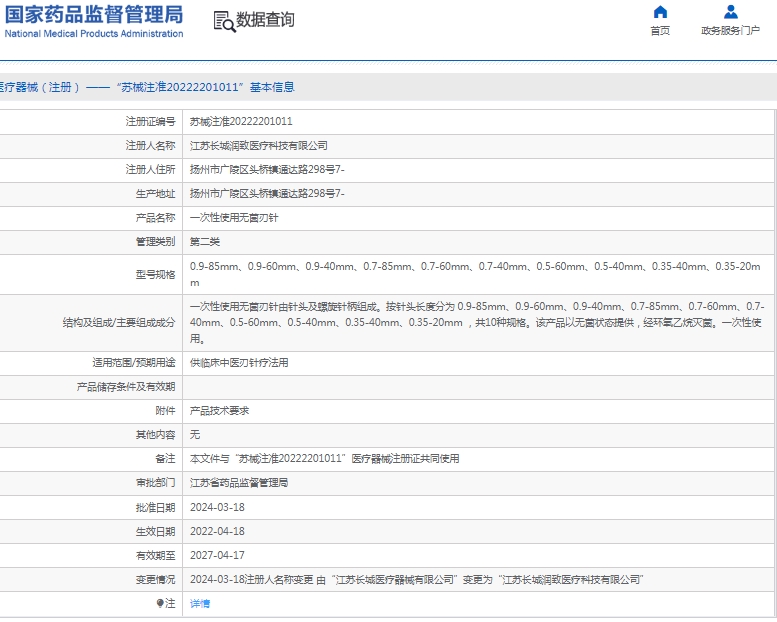Open the 详情 link
Image resolution: width=777 pixels, height=622 pixels.
(x=200, y=604)
